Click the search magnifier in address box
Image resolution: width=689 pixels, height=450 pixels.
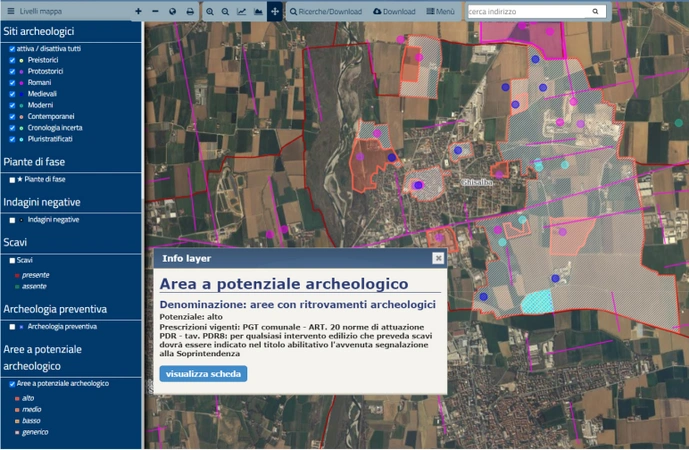[596, 12]
